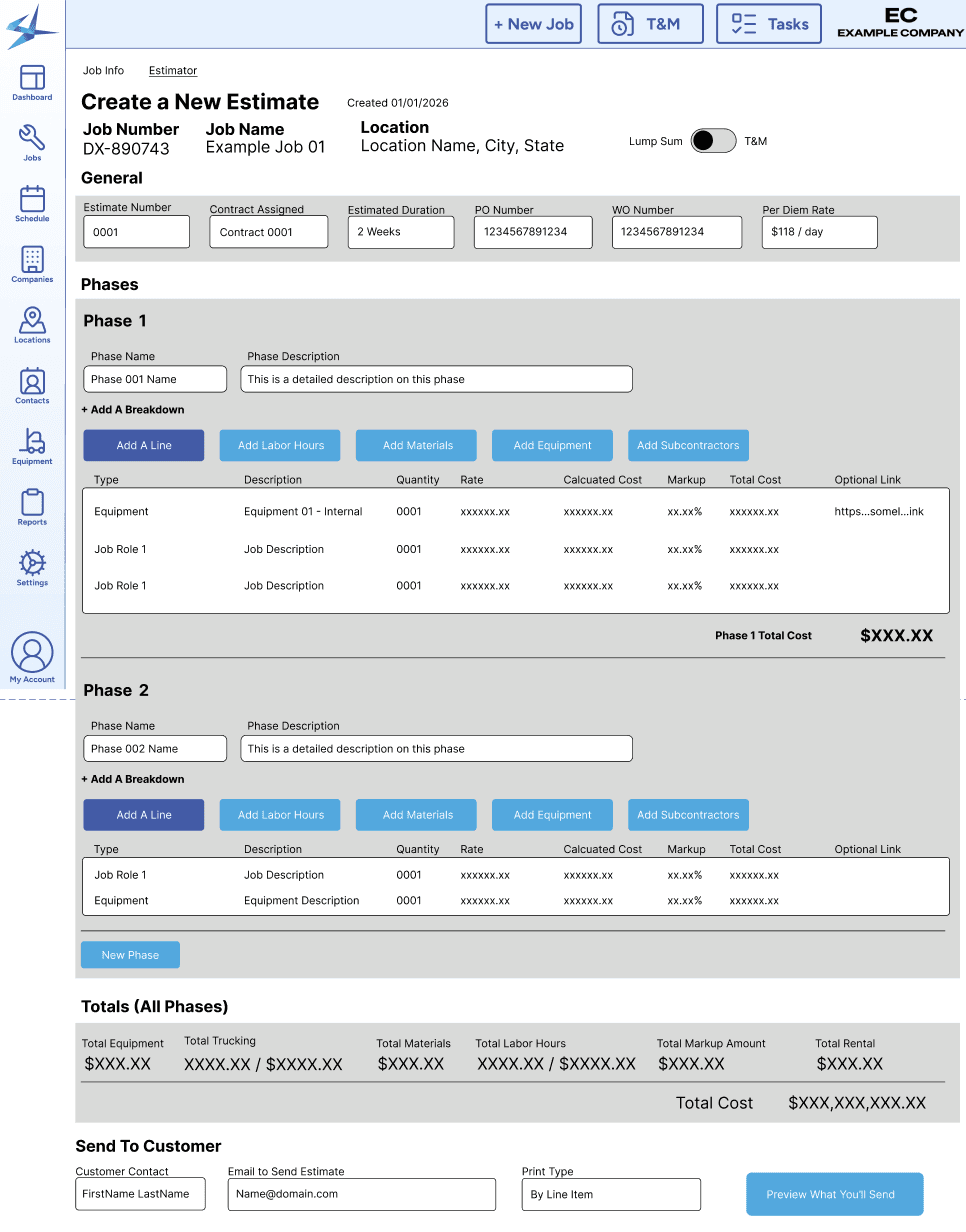Viewport: 966px width, 1232px height.
Task: Click the Estimate Number field
Action: tap(137, 232)
